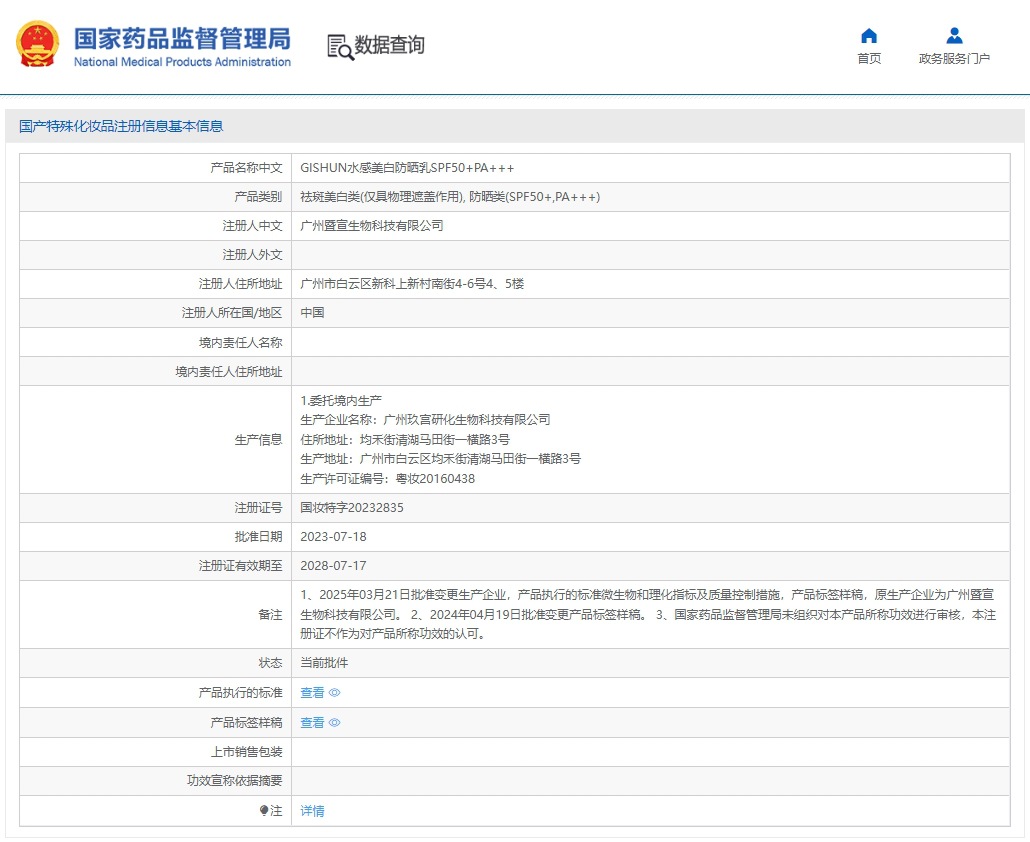The height and width of the screenshot is (842, 1030).
Task: Click the registration number 国妆特字20232835
Action: [352, 508]
